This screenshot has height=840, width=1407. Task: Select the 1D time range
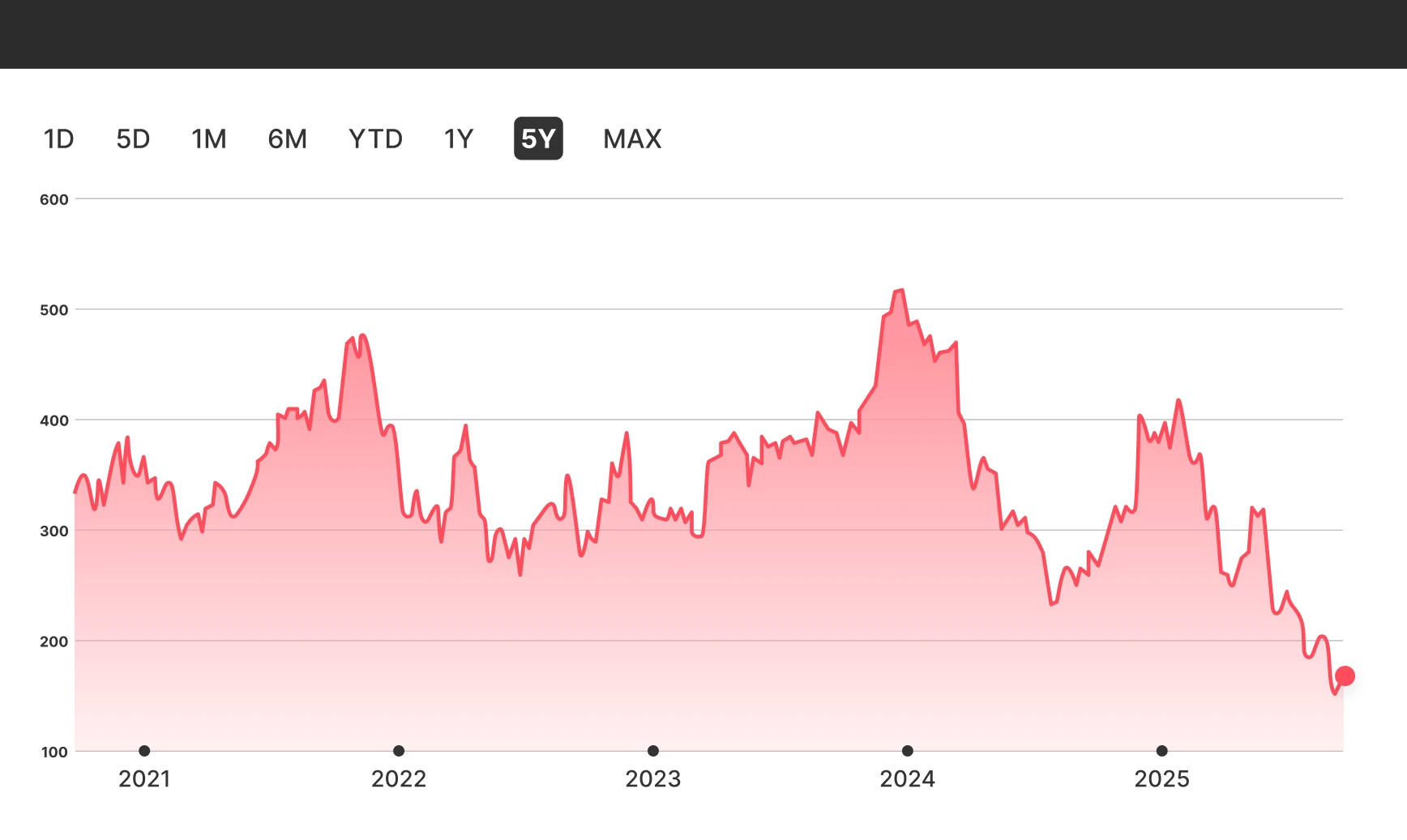pos(58,139)
